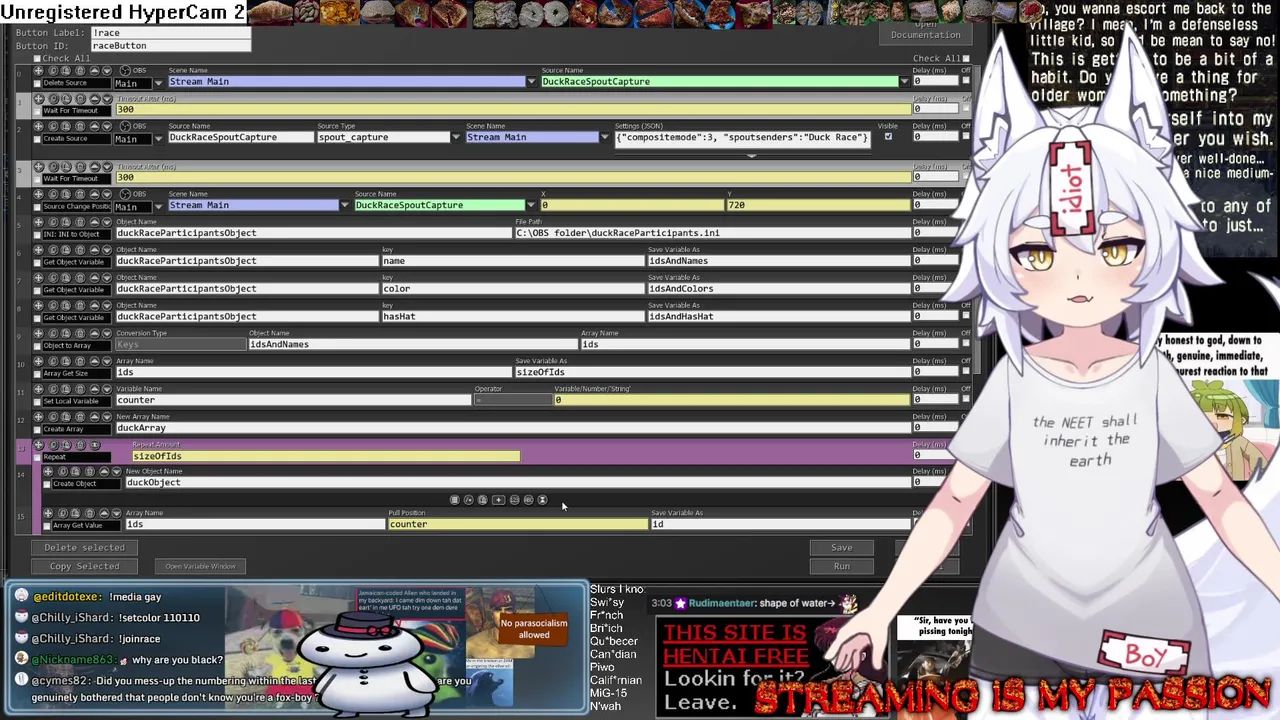
Task: Toggle the Off checkbox for the Delete Source row
Action: pos(966,80)
